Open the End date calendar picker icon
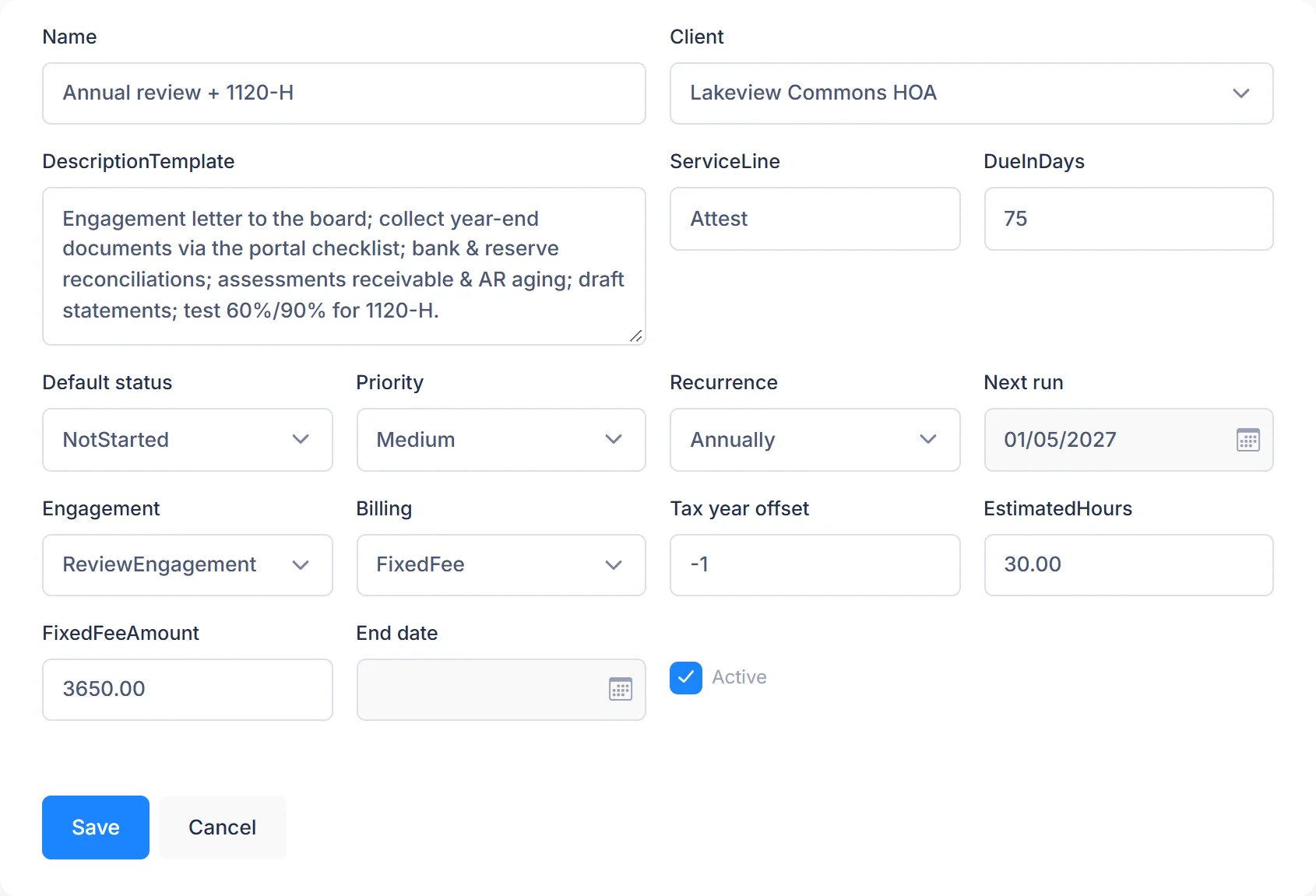This screenshot has width=1316, height=896. click(x=620, y=689)
